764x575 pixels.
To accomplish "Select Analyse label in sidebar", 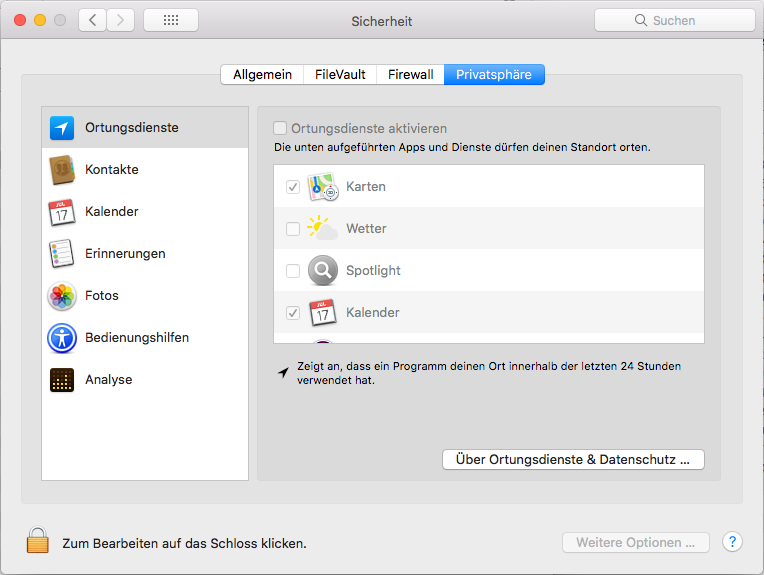I will (109, 380).
